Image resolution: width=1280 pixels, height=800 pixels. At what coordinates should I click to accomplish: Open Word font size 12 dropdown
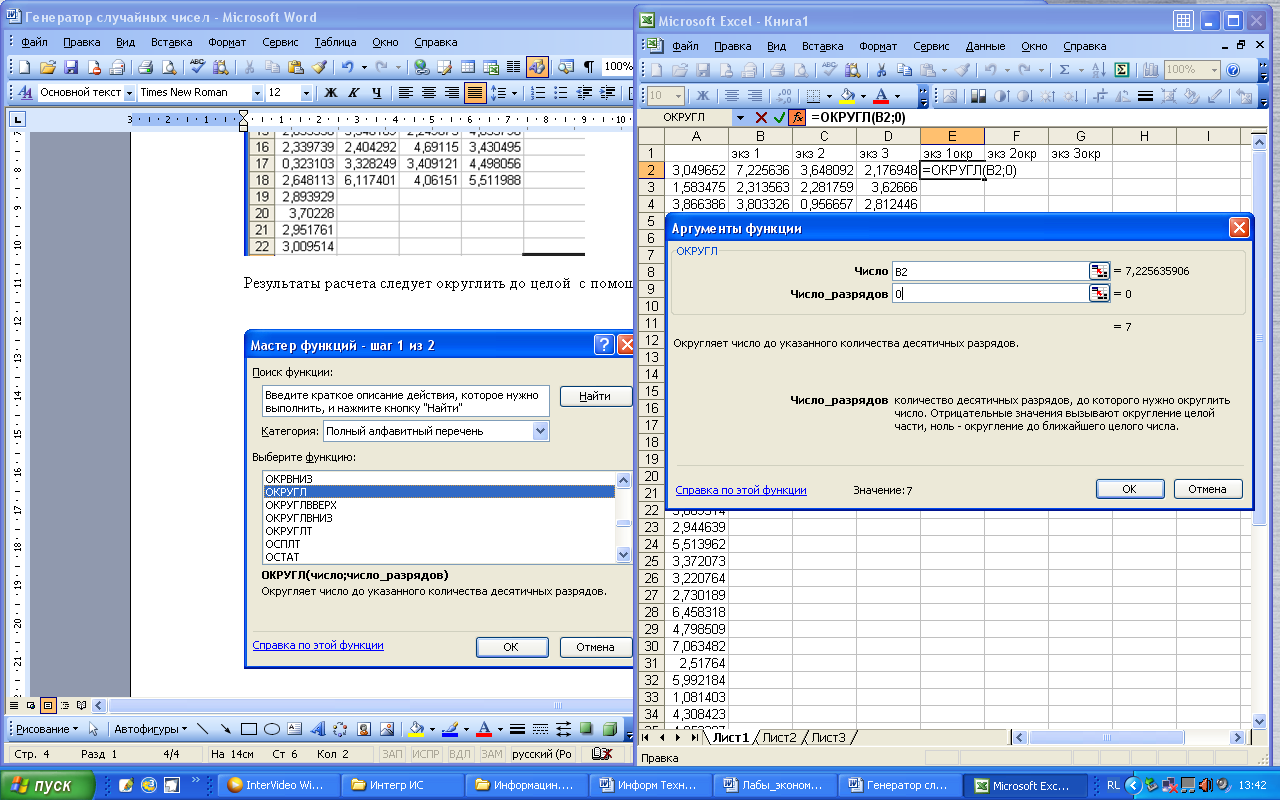click(x=306, y=93)
